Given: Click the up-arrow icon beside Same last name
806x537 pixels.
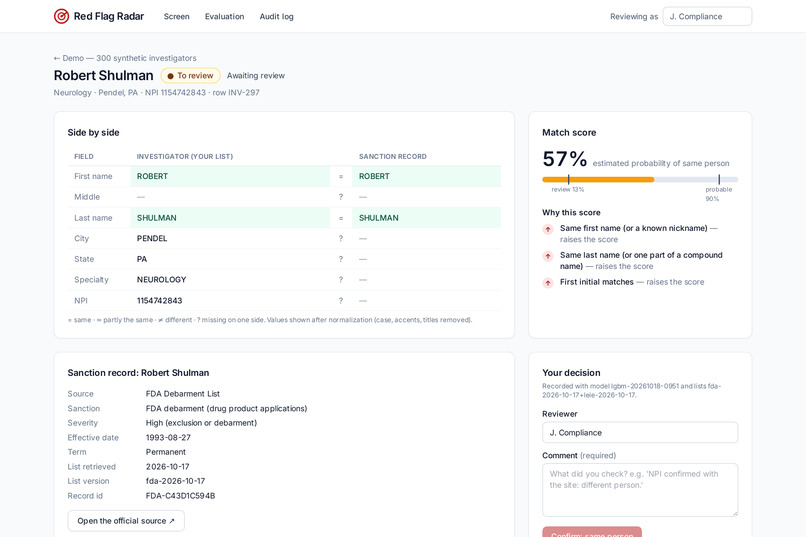Looking at the screenshot, I should tap(548, 256).
